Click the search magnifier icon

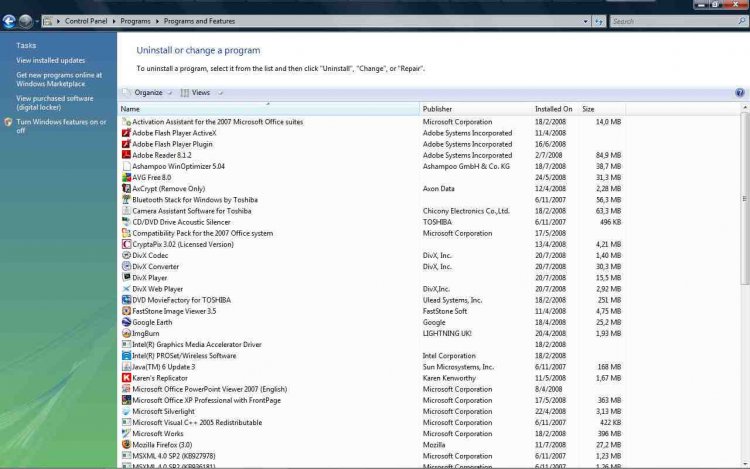tap(742, 21)
